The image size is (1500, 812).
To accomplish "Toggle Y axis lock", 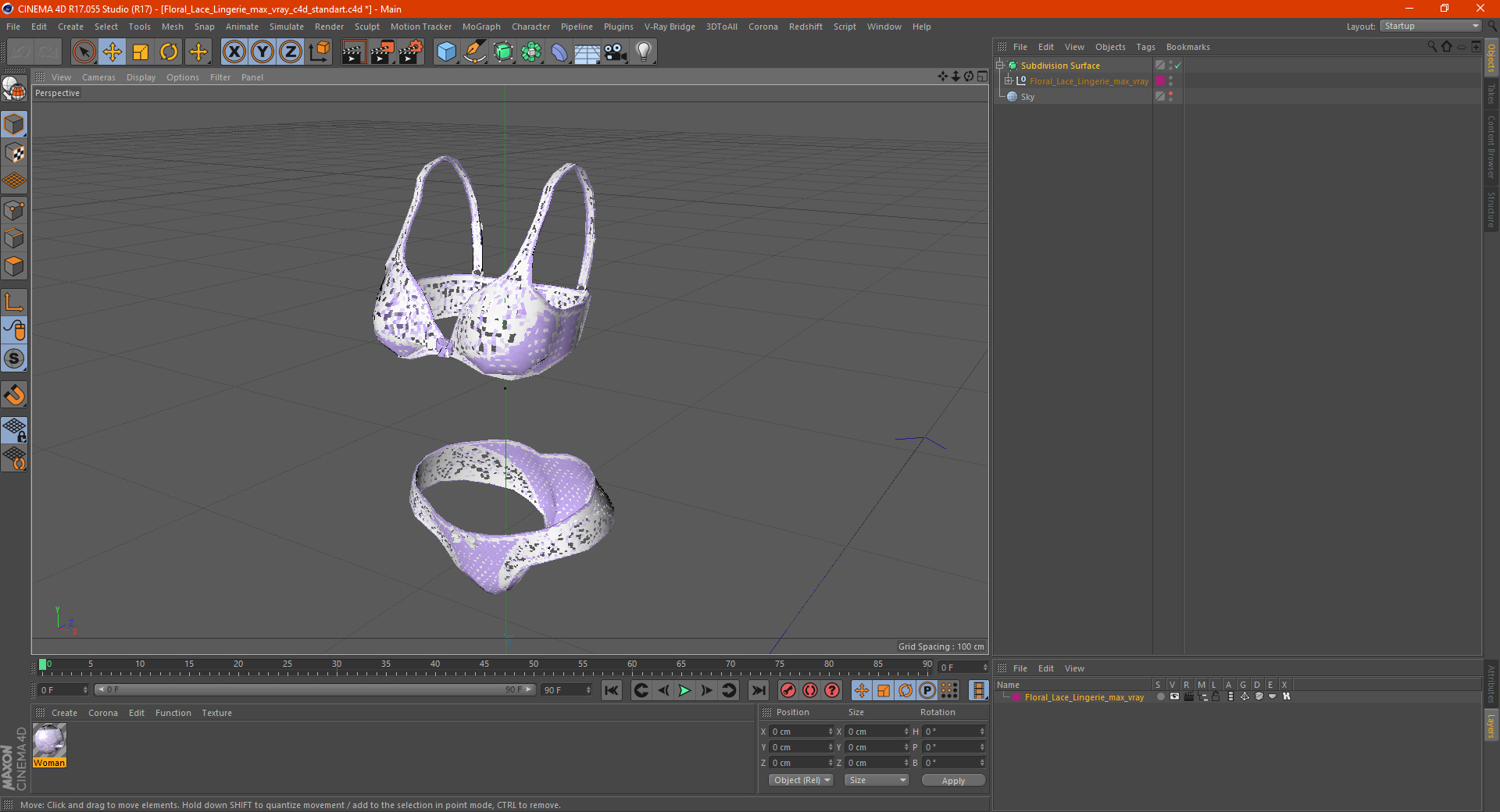I will pyautogui.click(x=262, y=52).
